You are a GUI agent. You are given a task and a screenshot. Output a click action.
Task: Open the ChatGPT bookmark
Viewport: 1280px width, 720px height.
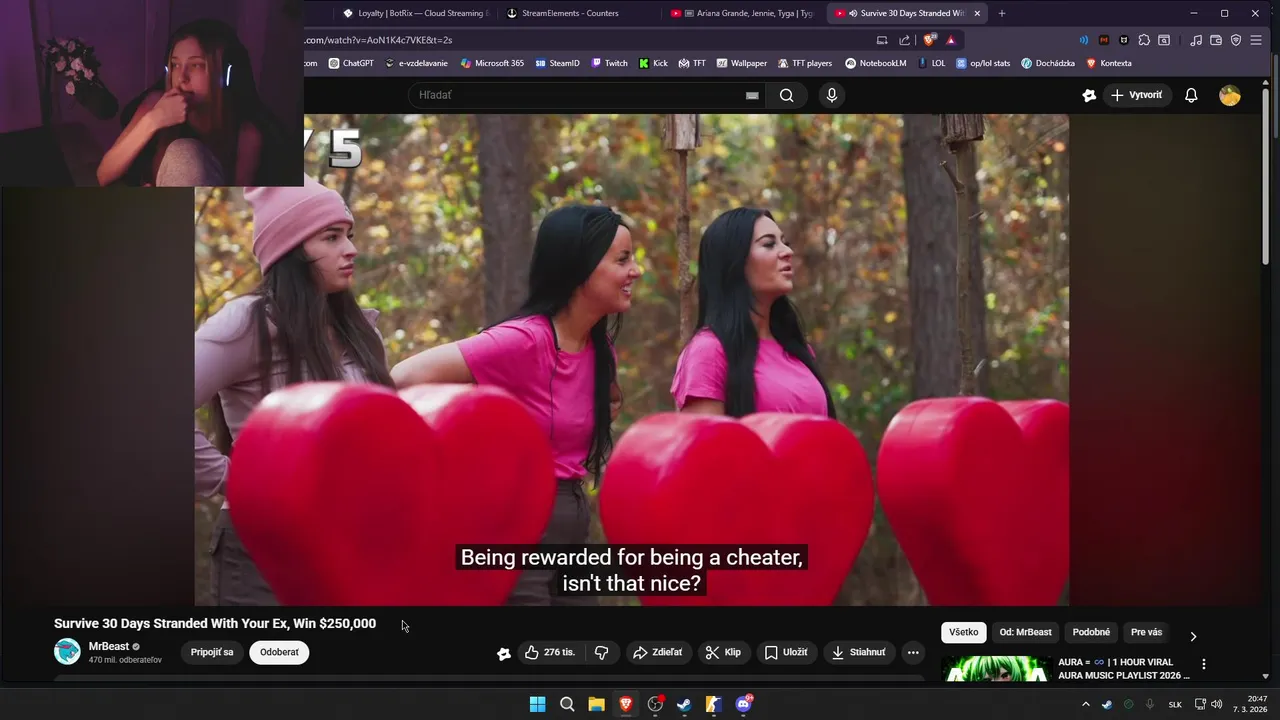[x=351, y=63]
